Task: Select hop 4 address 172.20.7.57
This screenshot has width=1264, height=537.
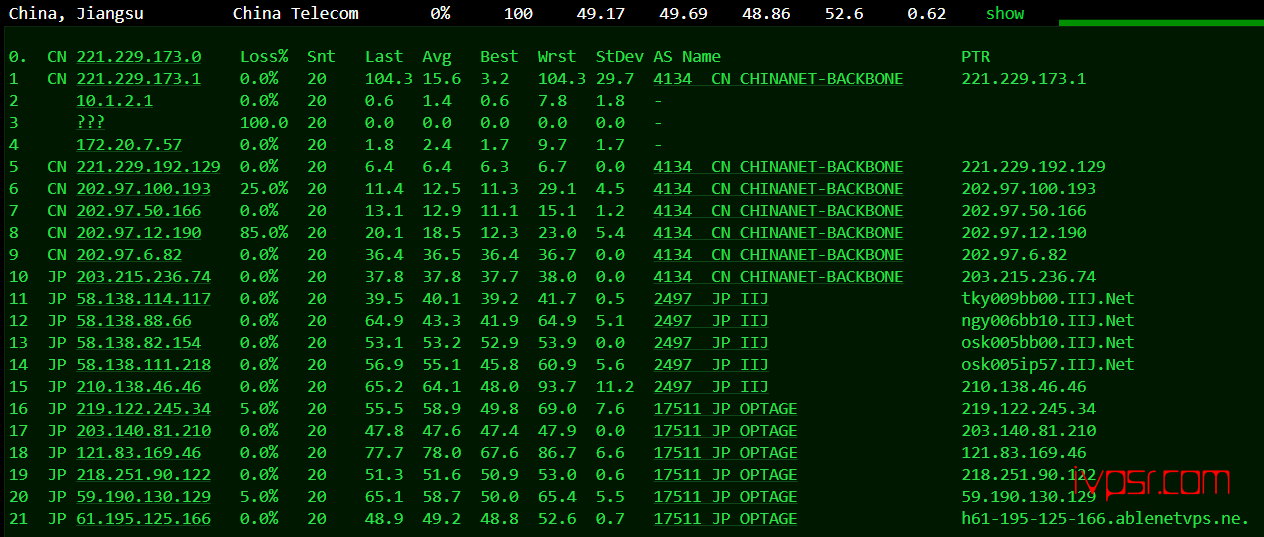Action: click(x=130, y=144)
